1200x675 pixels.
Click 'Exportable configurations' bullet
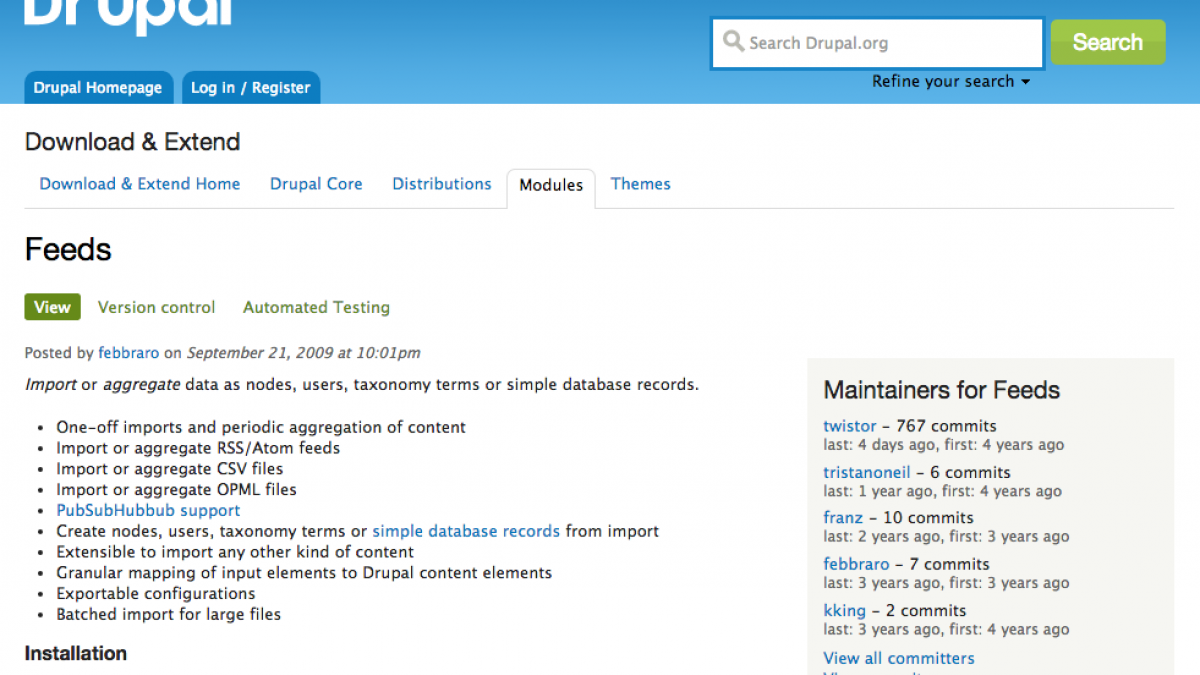pyautogui.click(x=156, y=594)
